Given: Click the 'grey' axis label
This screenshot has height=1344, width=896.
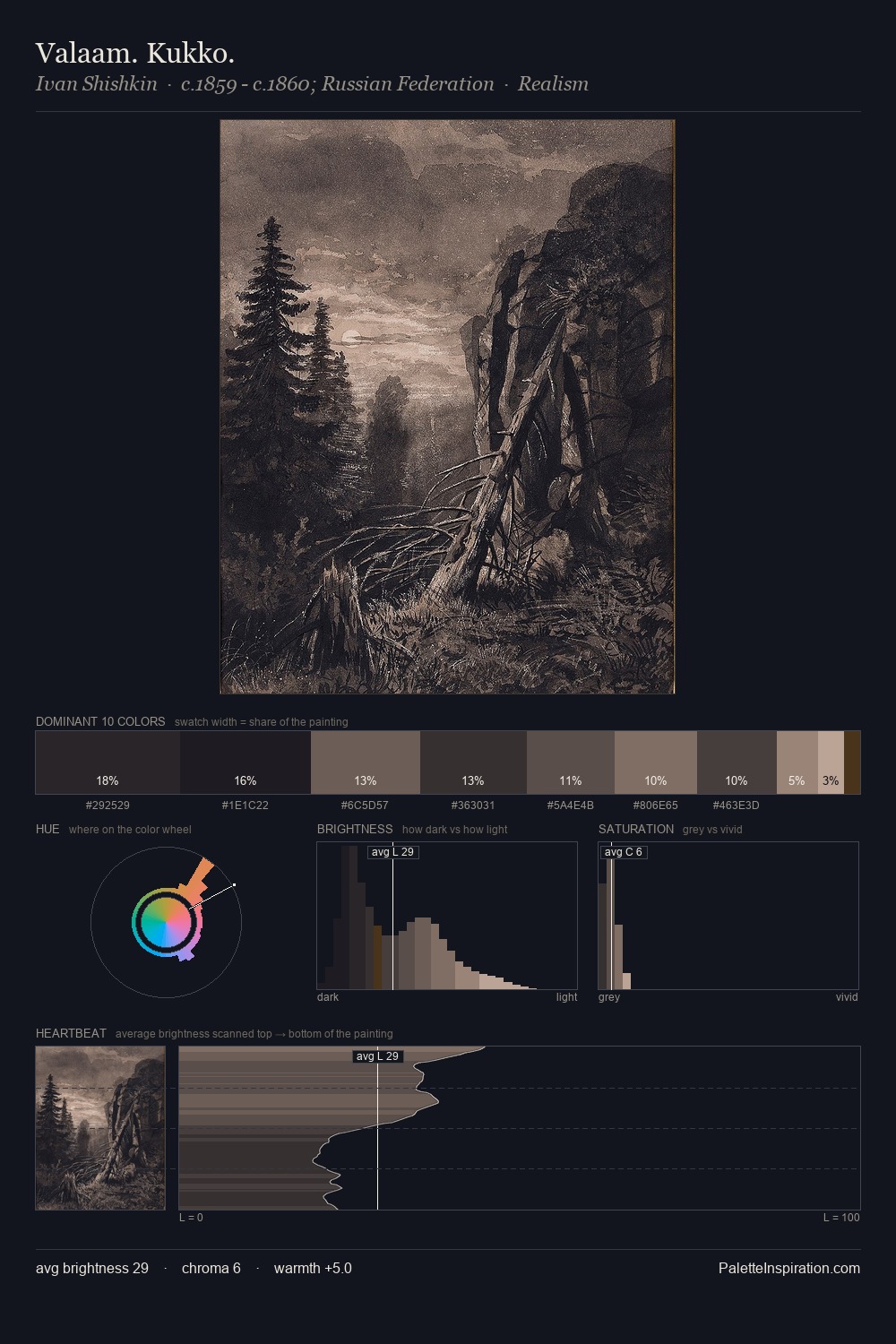Looking at the screenshot, I should click(609, 997).
